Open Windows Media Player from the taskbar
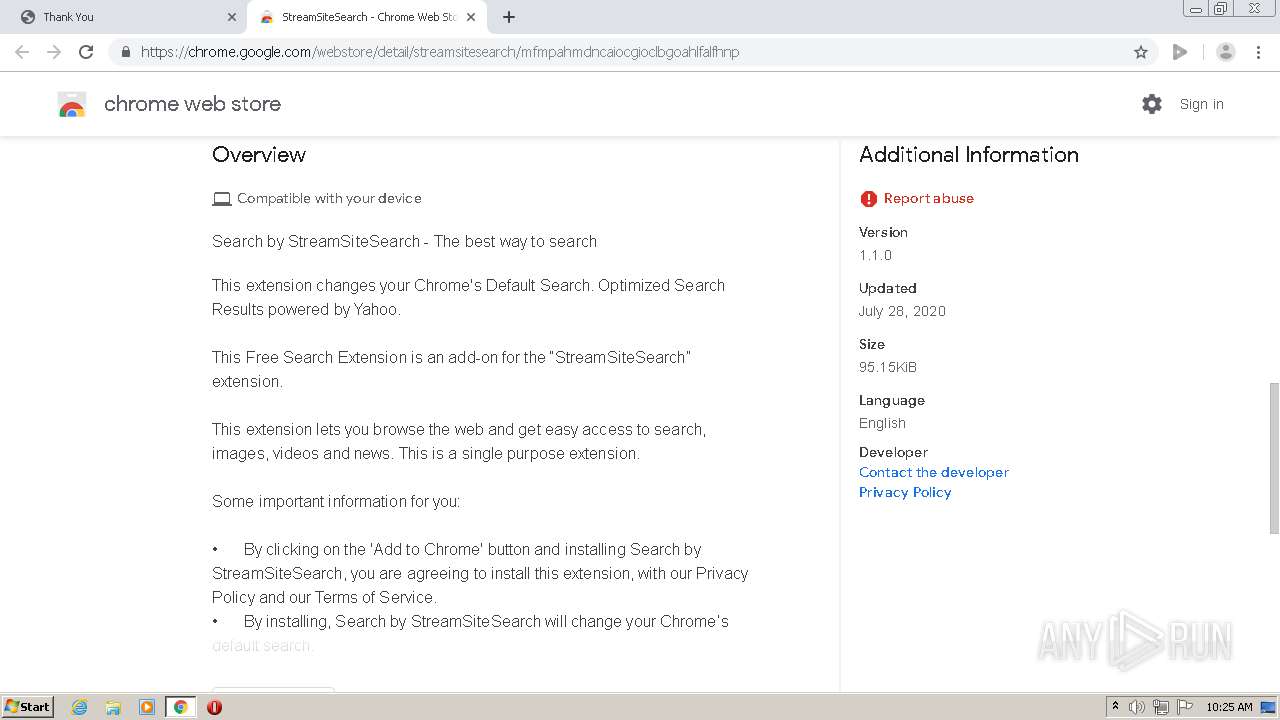The height and width of the screenshot is (720, 1280). click(x=147, y=707)
